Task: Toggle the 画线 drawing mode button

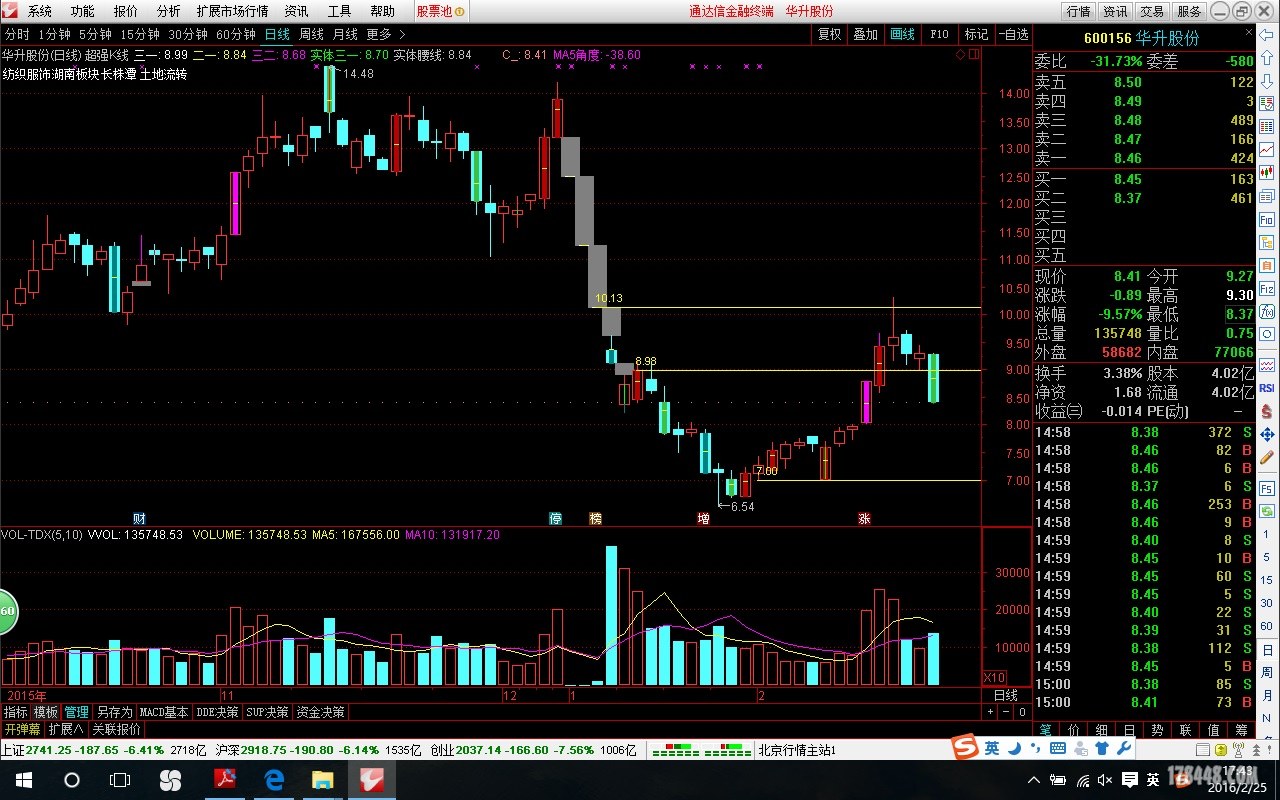Action: pyautogui.click(x=902, y=34)
